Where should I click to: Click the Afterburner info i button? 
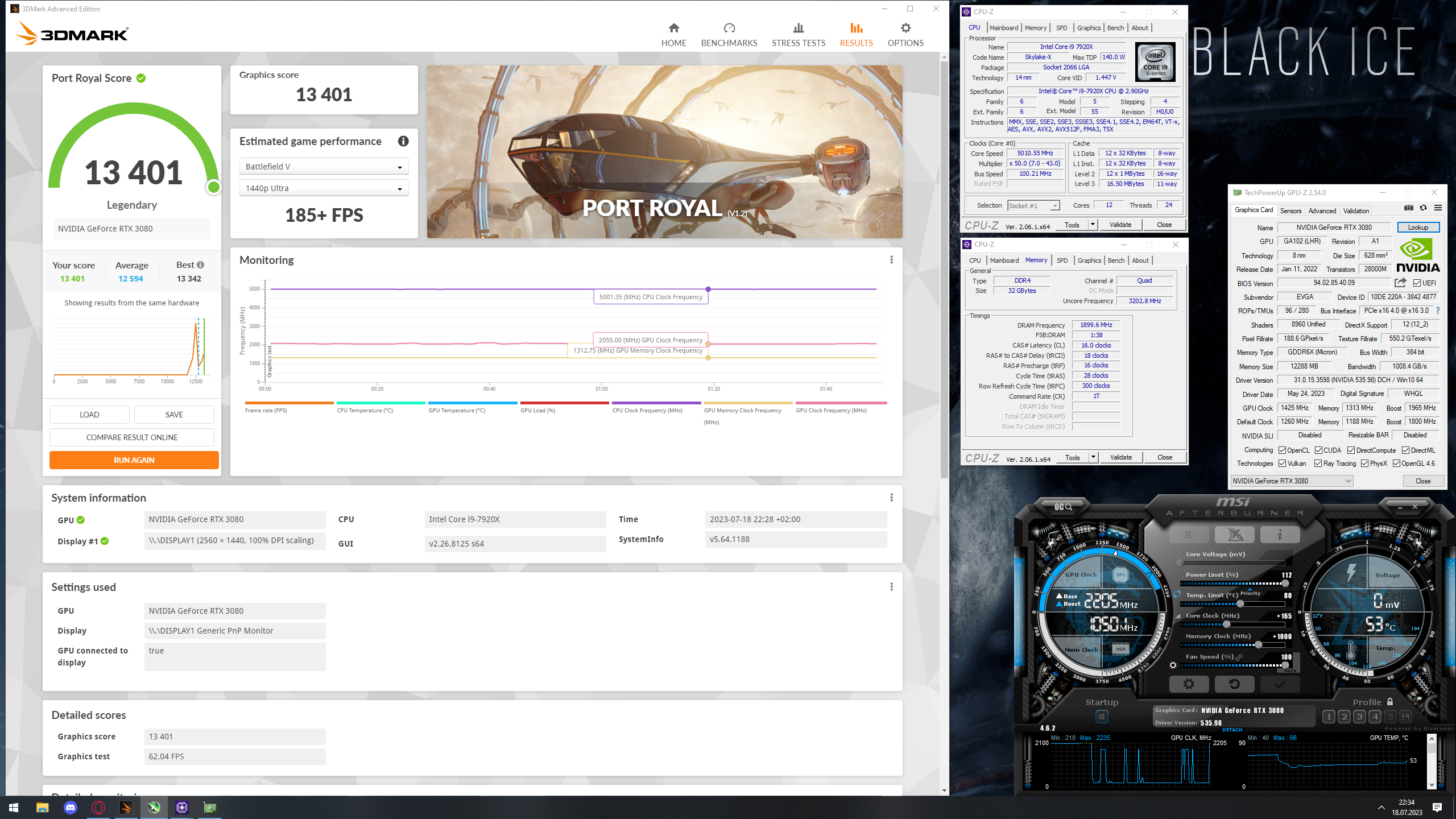[x=1280, y=535]
